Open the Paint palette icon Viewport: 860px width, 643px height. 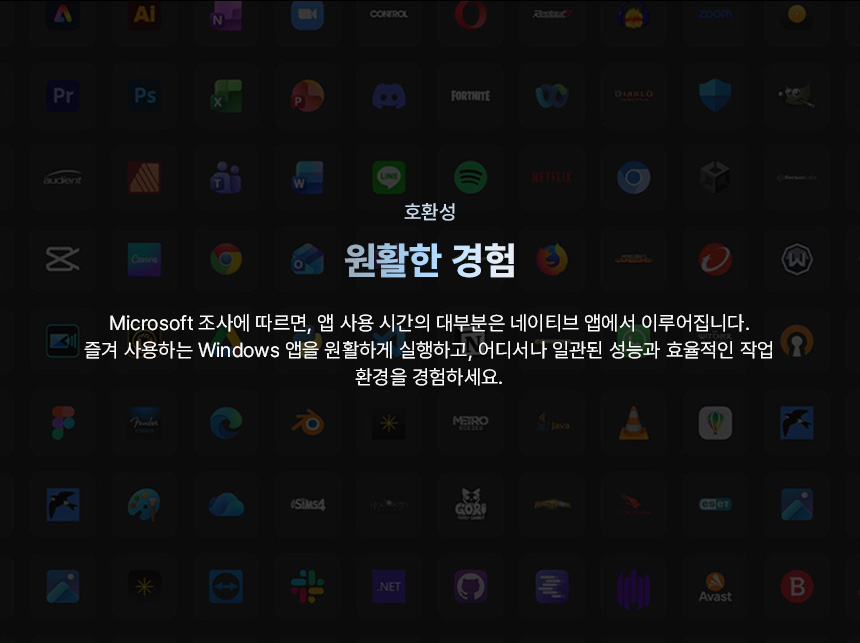pos(144,504)
